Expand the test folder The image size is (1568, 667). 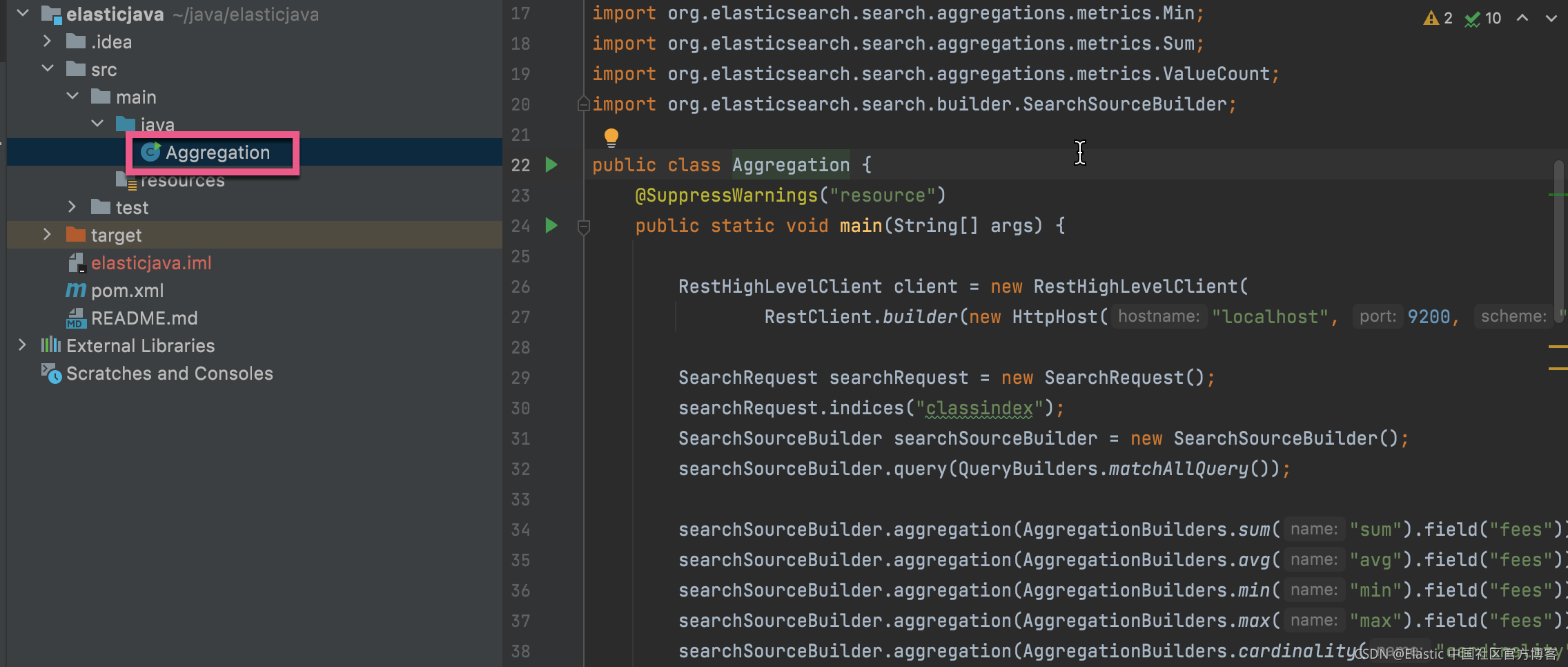[72, 206]
